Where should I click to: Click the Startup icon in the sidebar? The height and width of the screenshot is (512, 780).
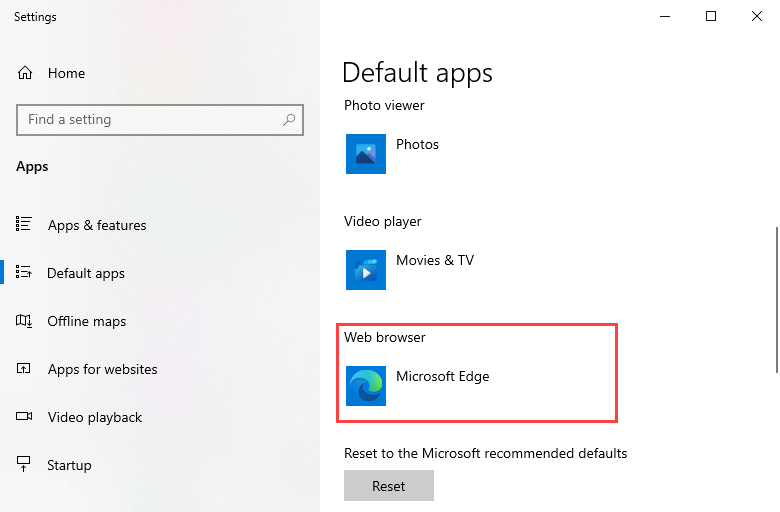(x=25, y=465)
